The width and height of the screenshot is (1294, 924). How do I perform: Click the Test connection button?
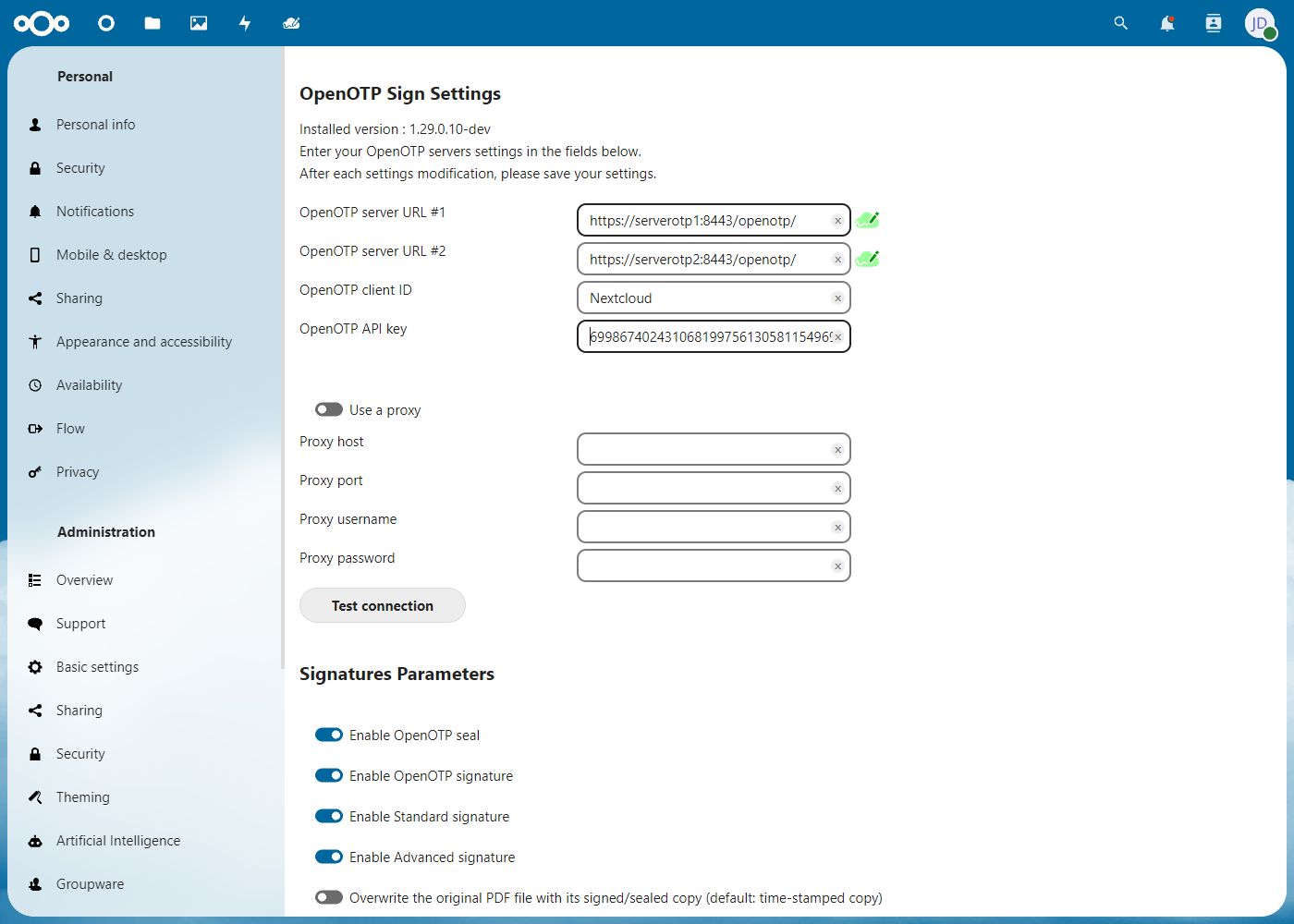coord(383,605)
